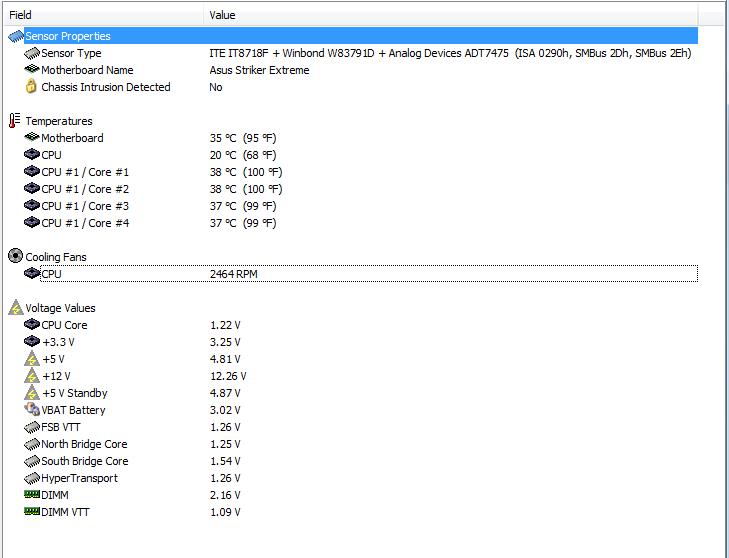Click the DIMM memory module icon
This screenshot has width=729, height=558.
[x=32, y=494]
